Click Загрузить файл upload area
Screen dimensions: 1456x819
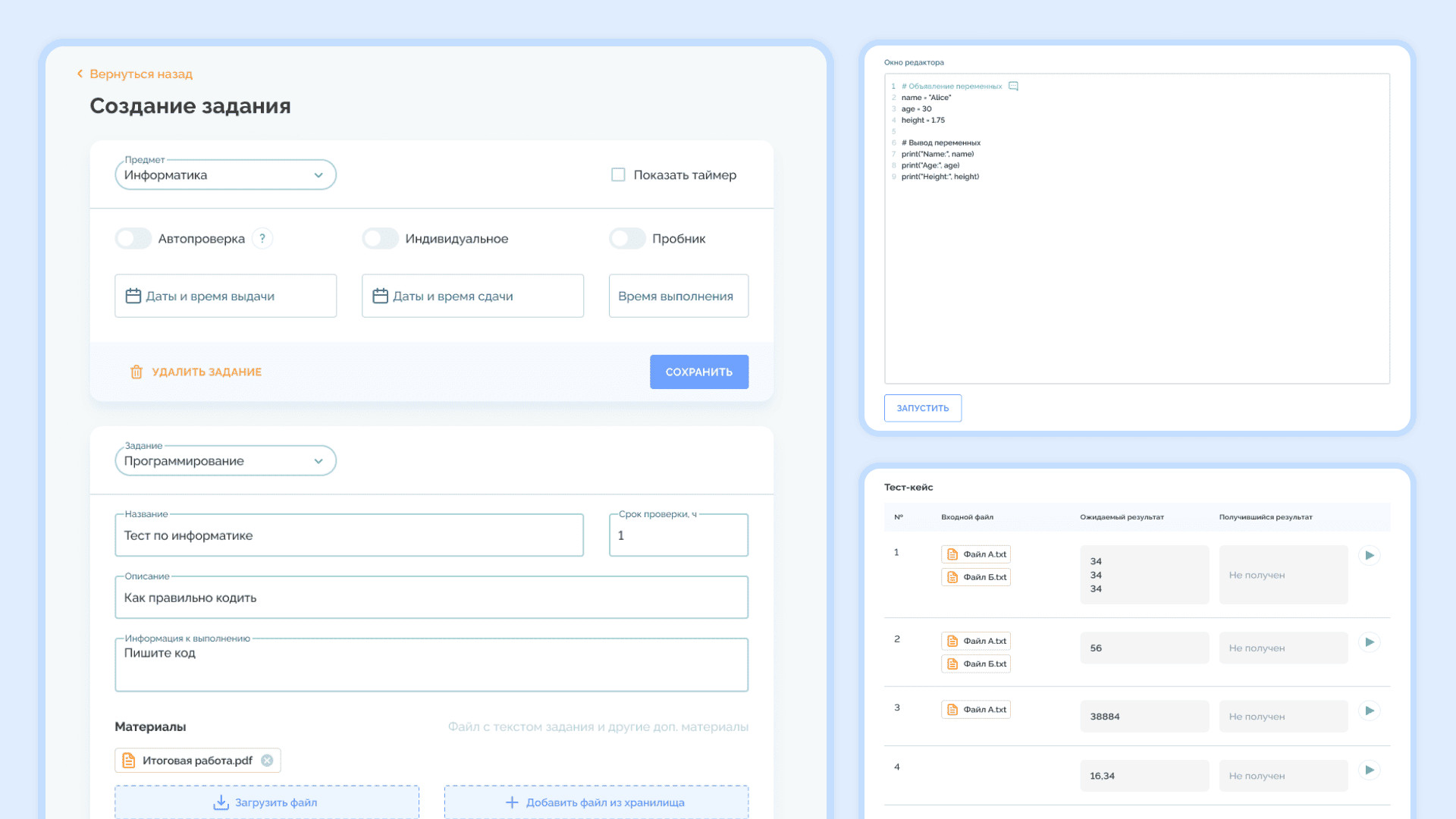[x=267, y=802]
